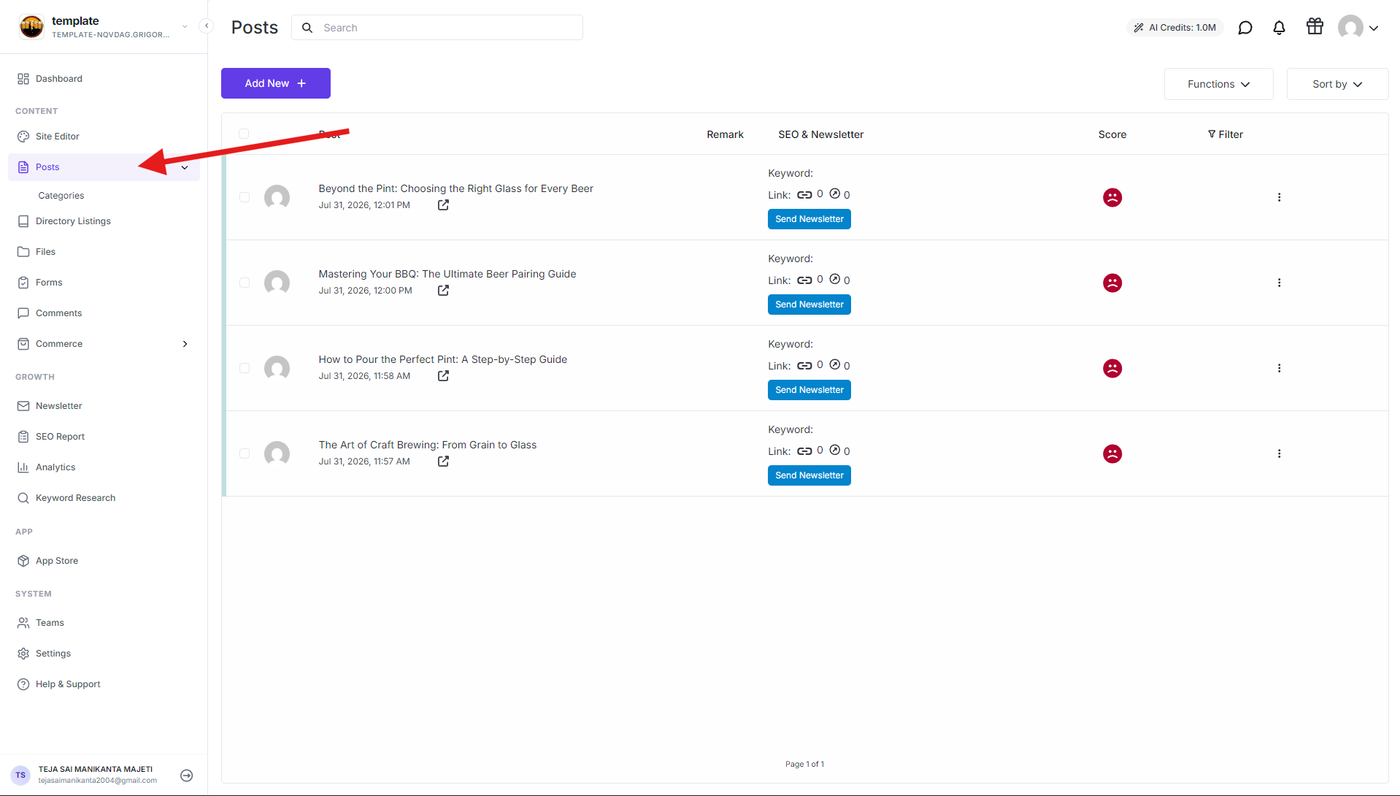1400x796 pixels.
Task: Click the gift box icon
Action: [1315, 27]
